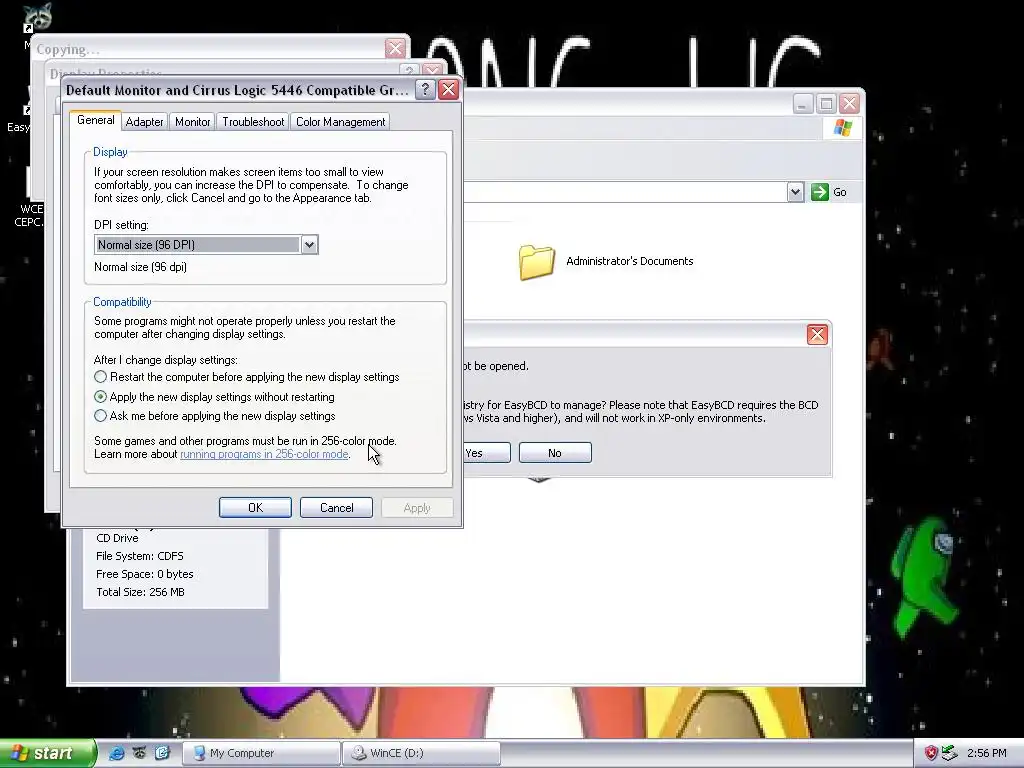Select the General tab
1024x768 pixels.
95,120
